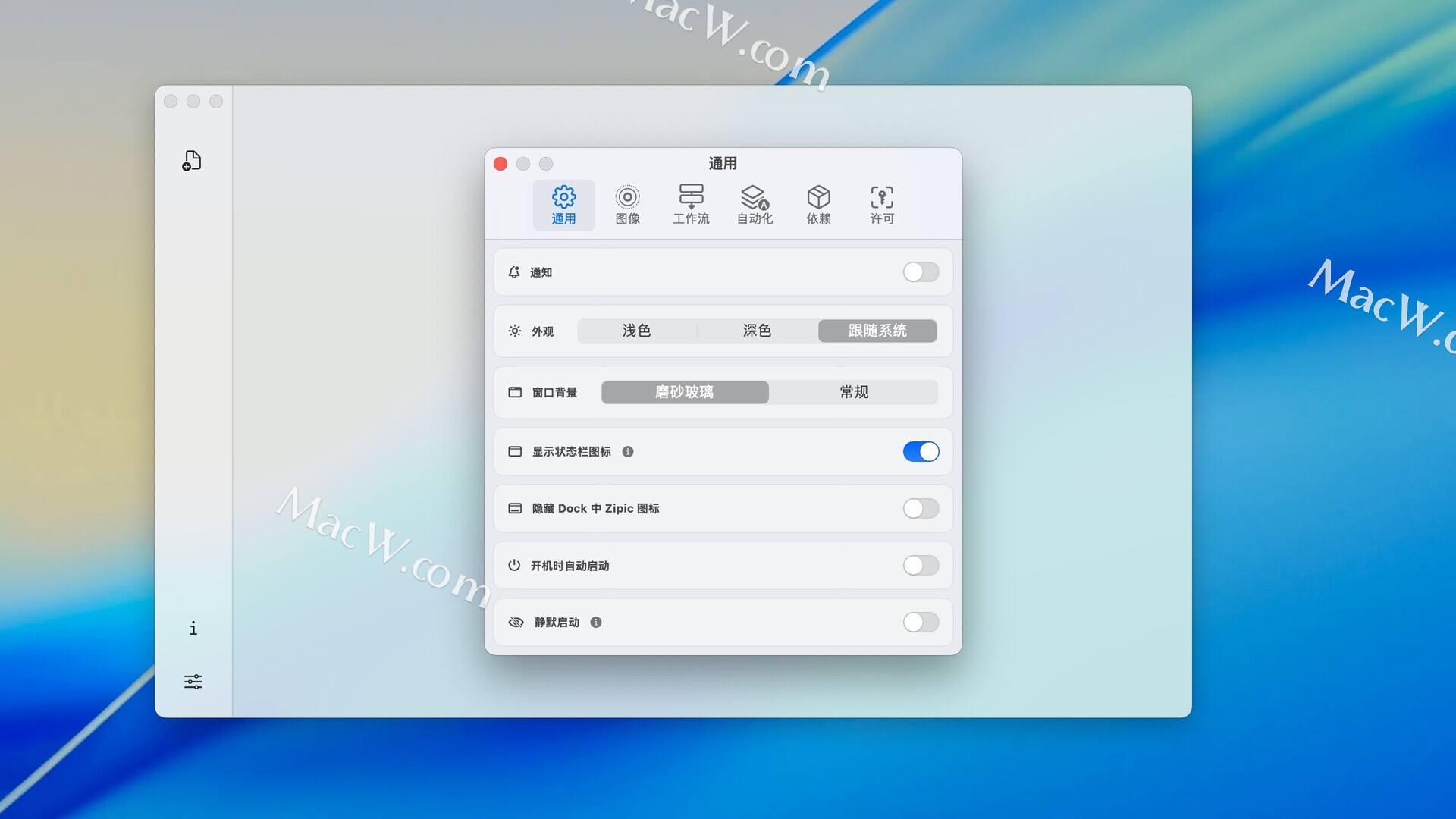This screenshot has width=1456, height=819.
Task: Select 常规 window background option
Action: coord(854,392)
